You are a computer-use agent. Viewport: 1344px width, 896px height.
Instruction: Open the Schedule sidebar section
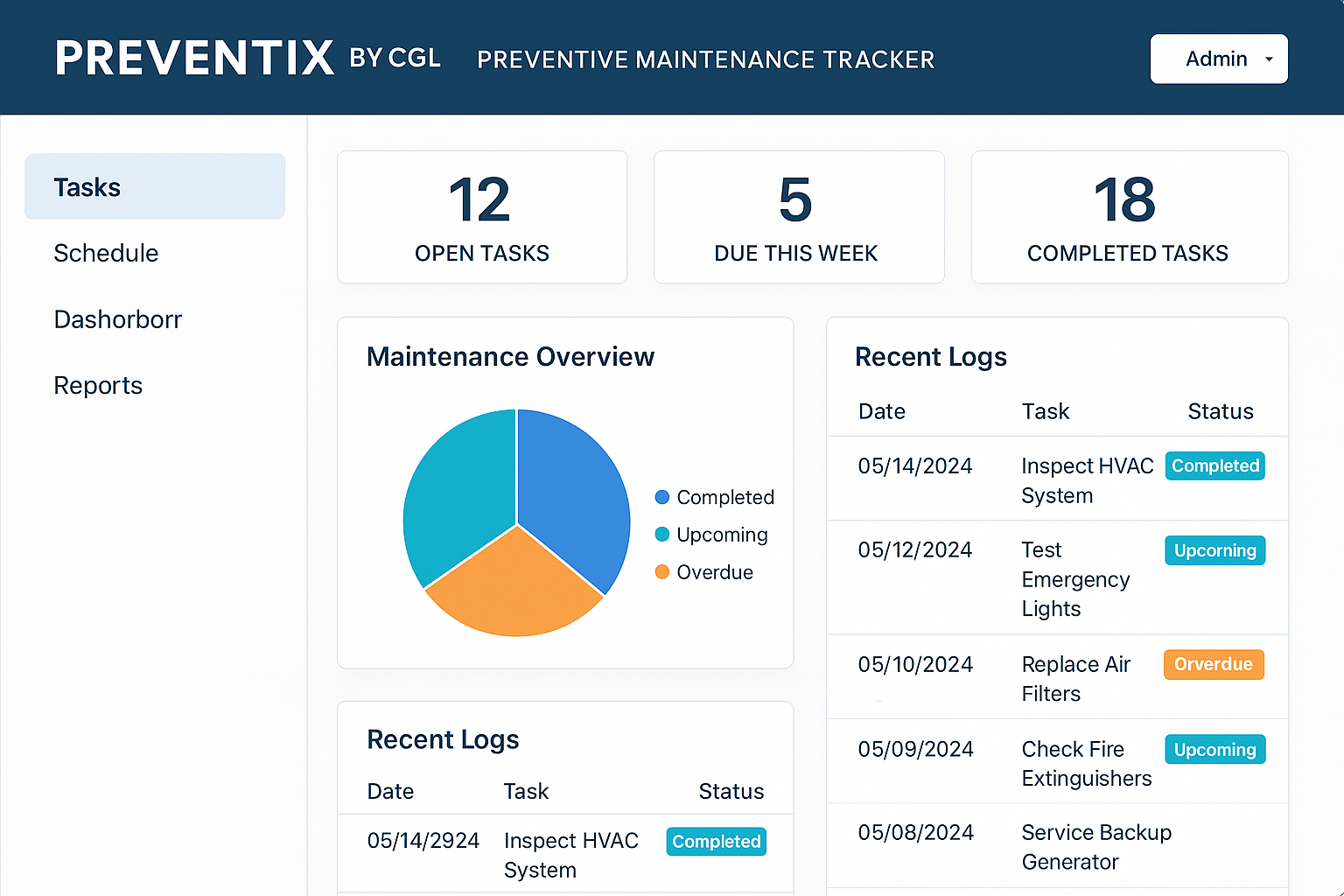106,253
